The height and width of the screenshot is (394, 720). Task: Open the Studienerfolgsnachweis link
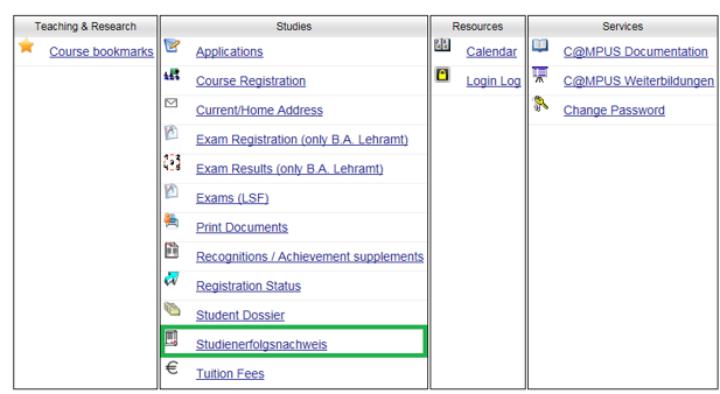pos(261,344)
